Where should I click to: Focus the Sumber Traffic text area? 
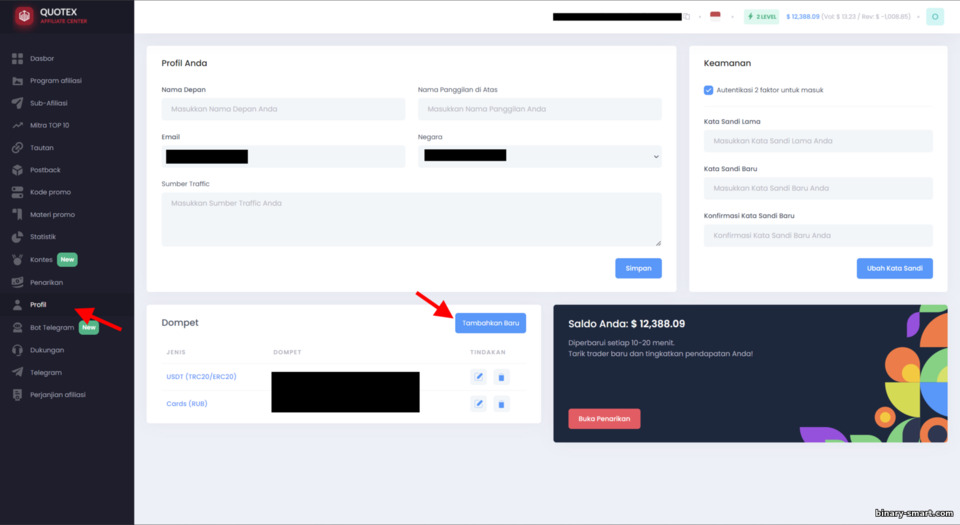pyautogui.click(x=411, y=219)
